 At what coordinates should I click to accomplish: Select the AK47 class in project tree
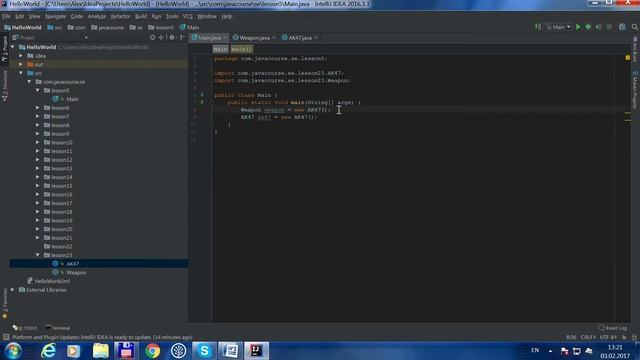click(73, 264)
